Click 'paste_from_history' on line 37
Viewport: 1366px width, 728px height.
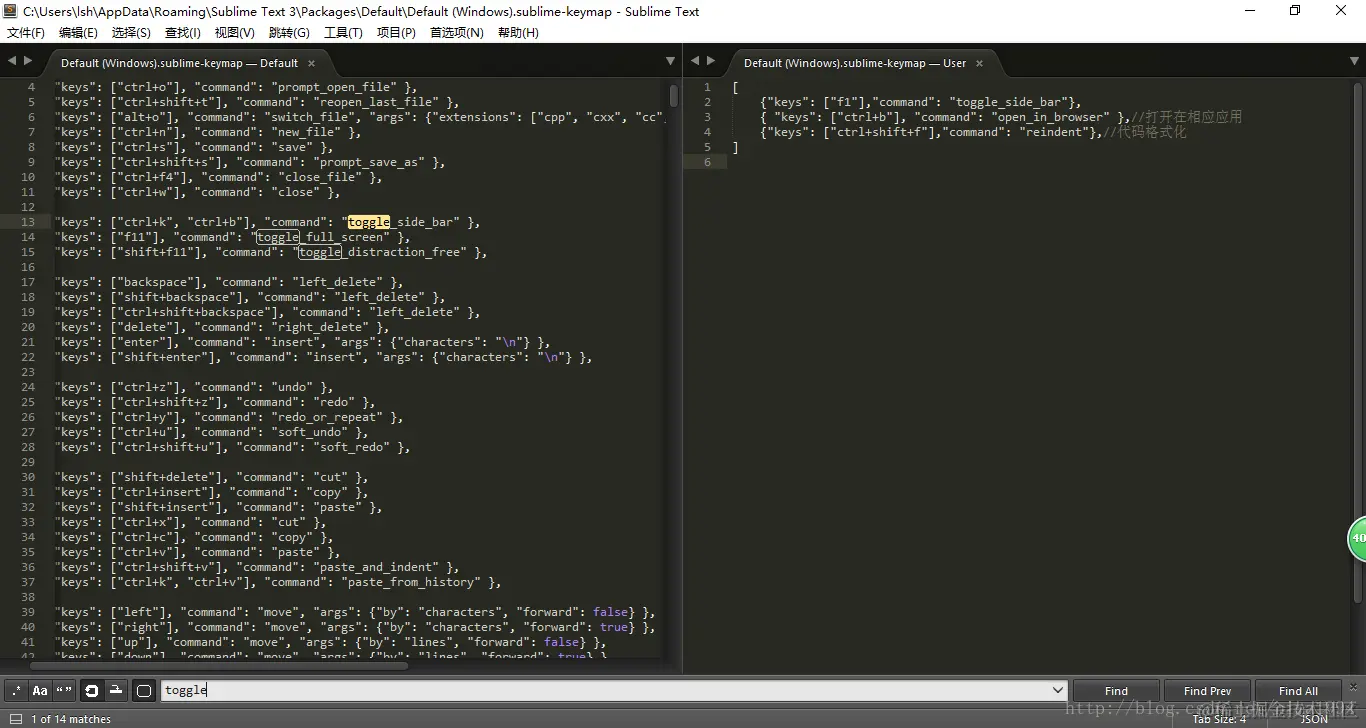click(x=411, y=582)
